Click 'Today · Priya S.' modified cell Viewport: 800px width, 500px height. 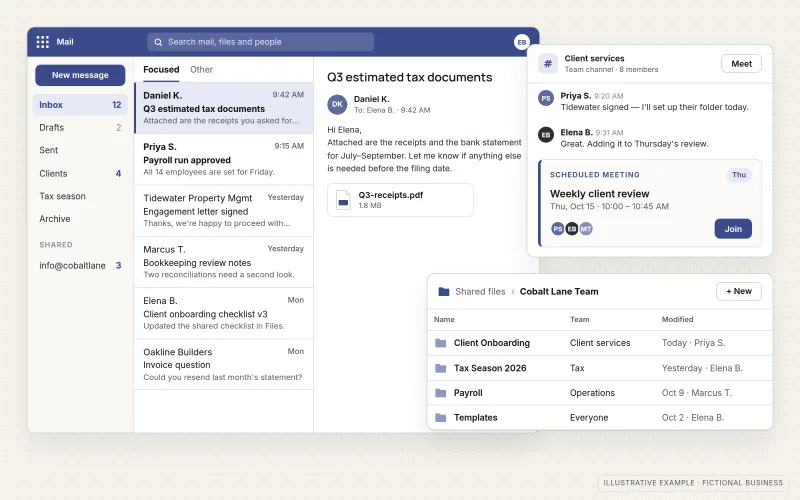pyautogui.click(x=693, y=343)
